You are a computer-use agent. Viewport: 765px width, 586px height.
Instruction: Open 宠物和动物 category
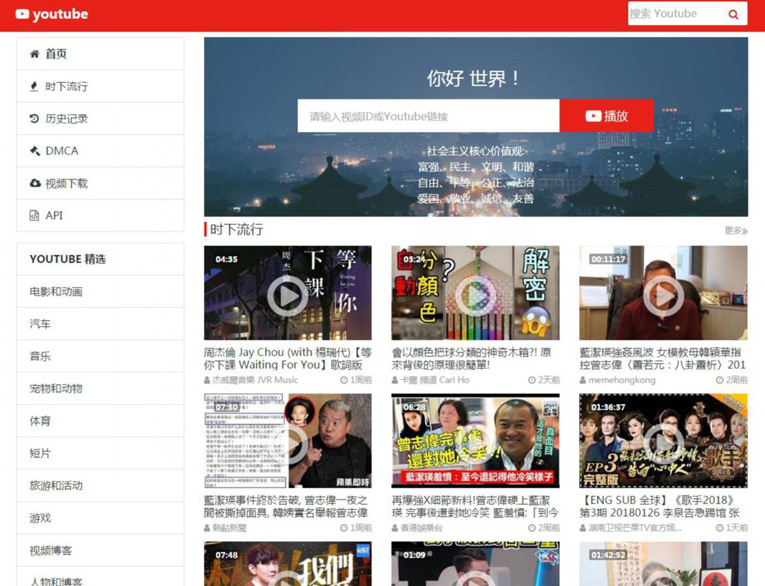coord(56,389)
